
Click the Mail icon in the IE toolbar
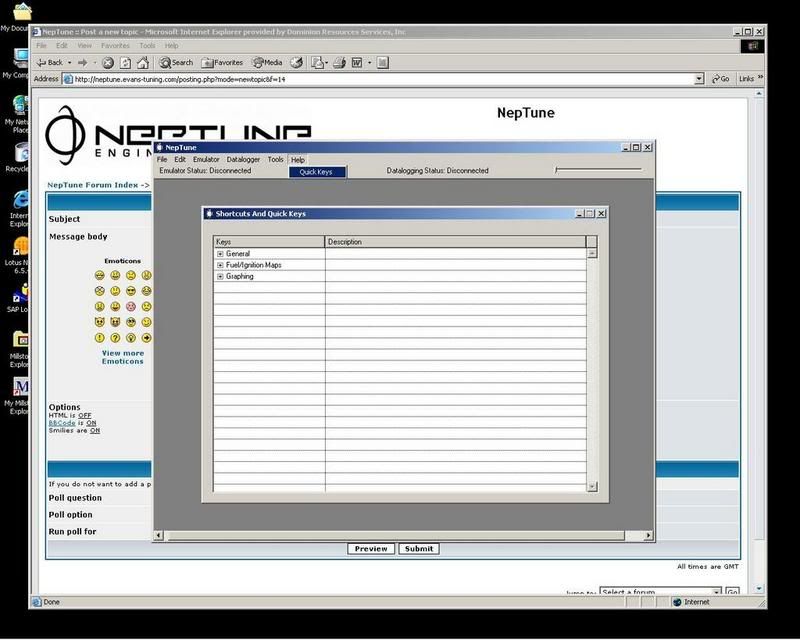(317, 63)
